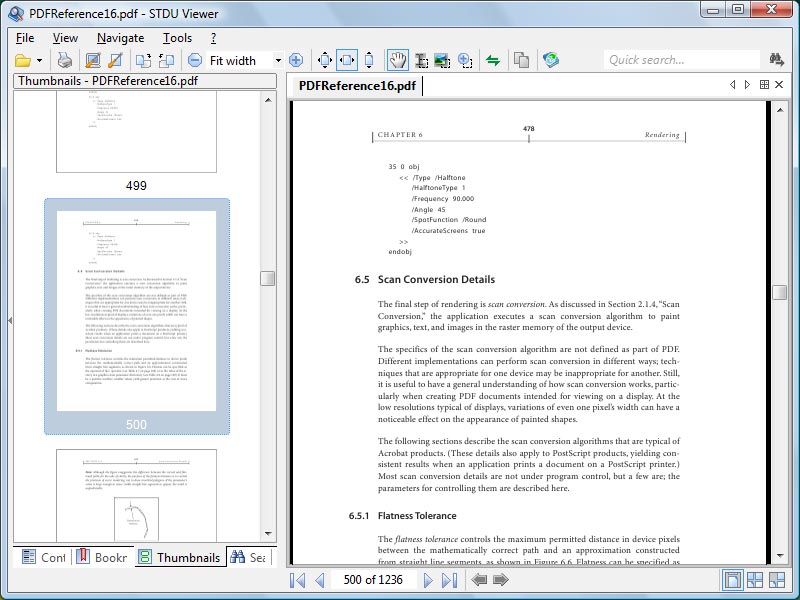Click the binoculars search icon
This screenshot has height=600, width=800.
777,60
